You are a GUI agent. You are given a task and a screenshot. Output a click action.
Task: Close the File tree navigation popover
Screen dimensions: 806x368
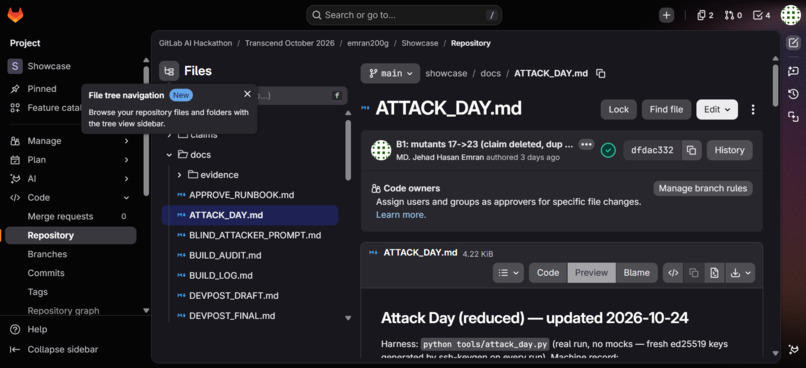coord(247,94)
